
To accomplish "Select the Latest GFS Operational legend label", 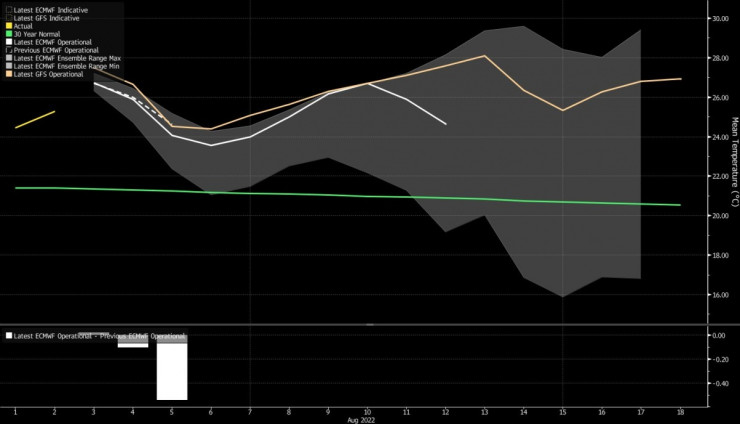I will tap(49, 74).
